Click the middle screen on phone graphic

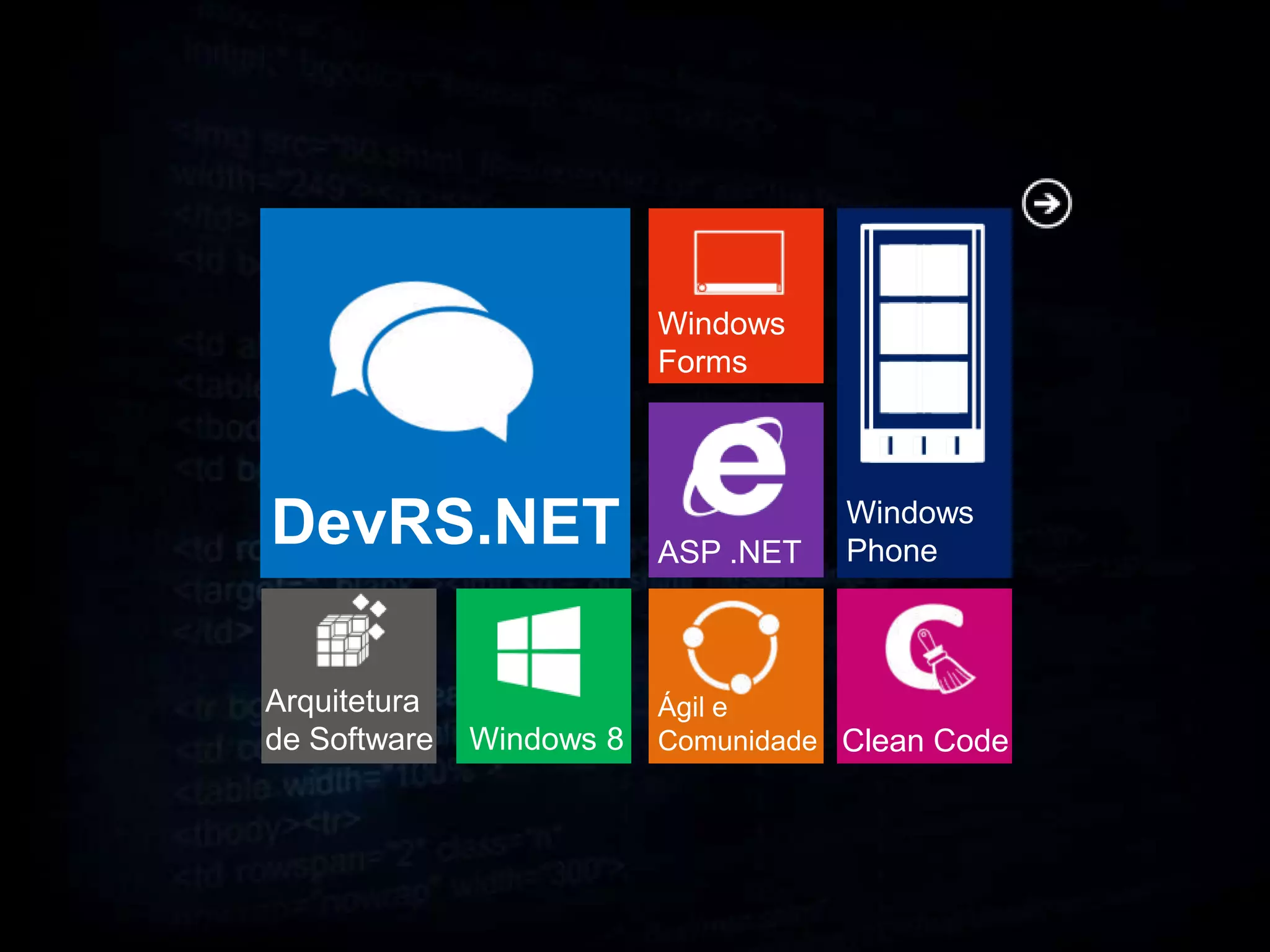coord(923,328)
